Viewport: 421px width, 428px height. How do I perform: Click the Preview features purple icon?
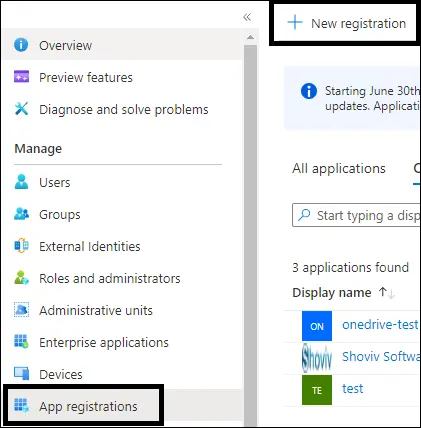pos(21,77)
